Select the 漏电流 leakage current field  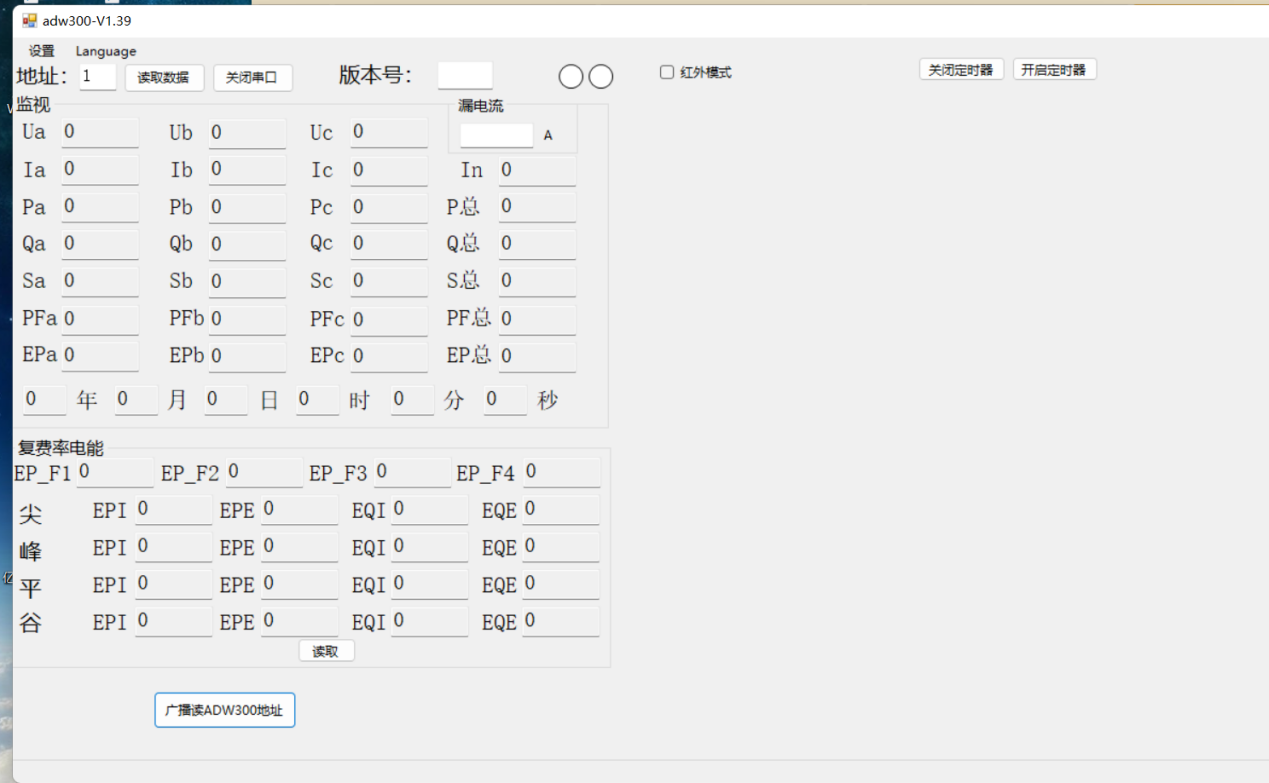[496, 135]
